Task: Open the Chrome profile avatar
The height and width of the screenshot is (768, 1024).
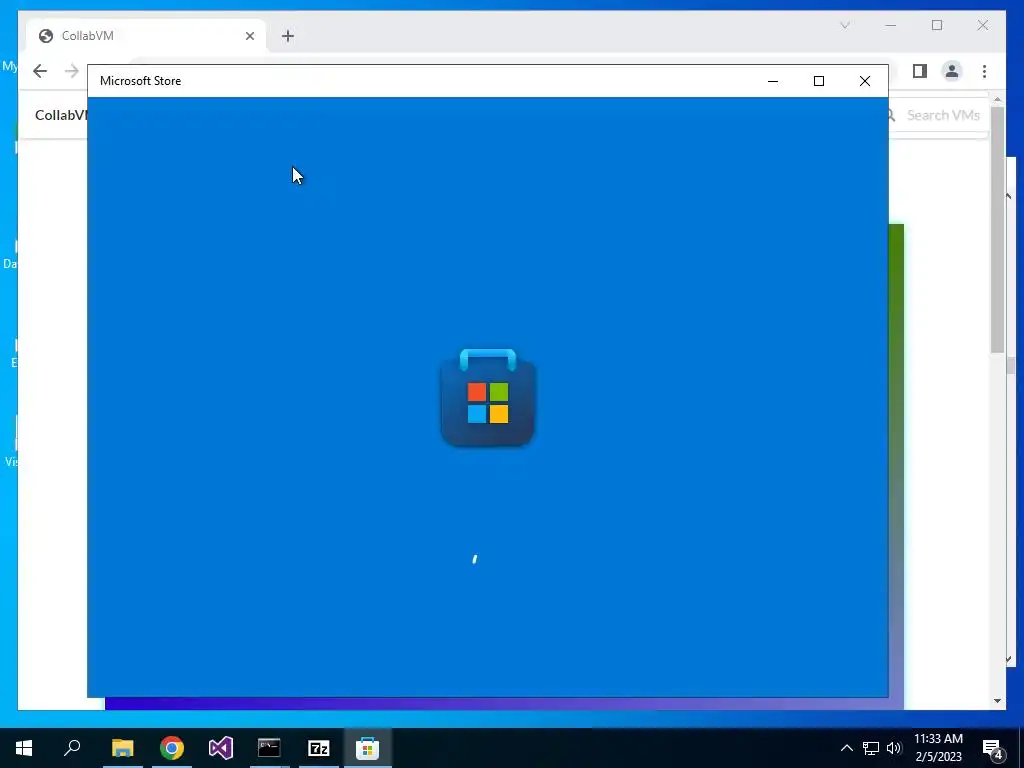Action: (952, 71)
